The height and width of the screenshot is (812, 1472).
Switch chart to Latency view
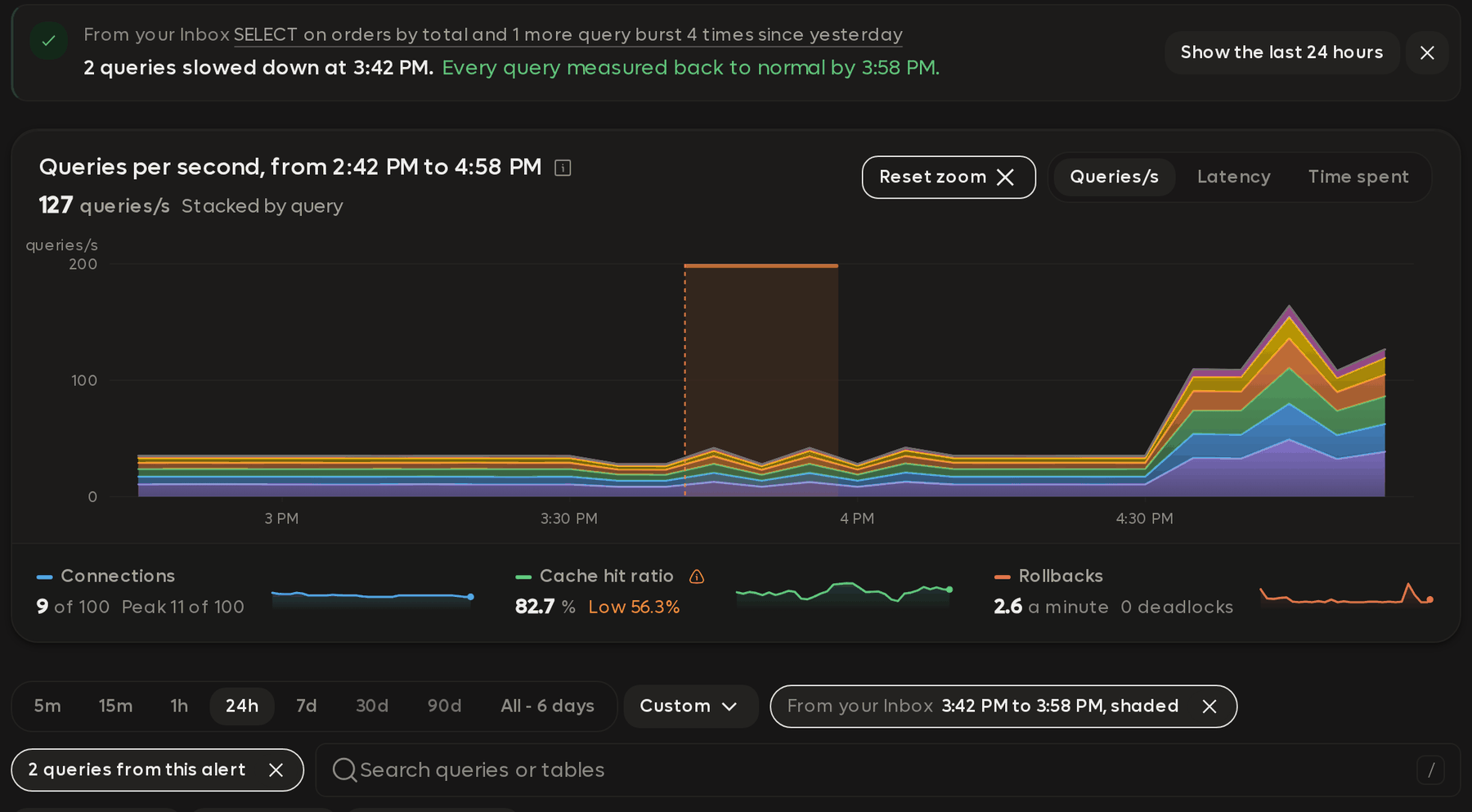pos(1233,177)
